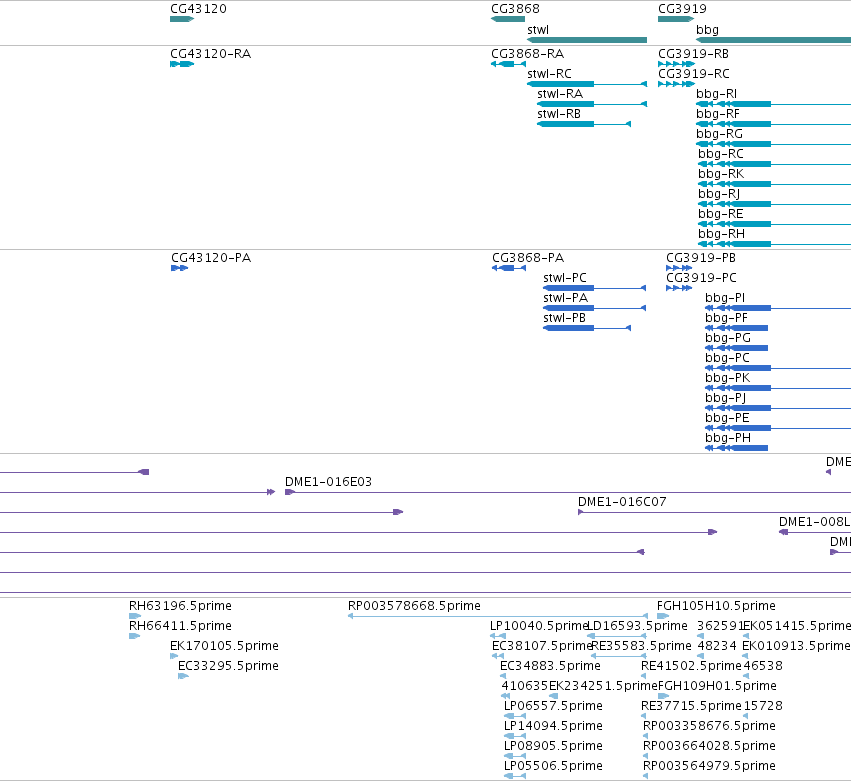Image resolution: width=851 pixels, height=781 pixels.
Task: Select the stwl gene bar
Action: click(587, 40)
